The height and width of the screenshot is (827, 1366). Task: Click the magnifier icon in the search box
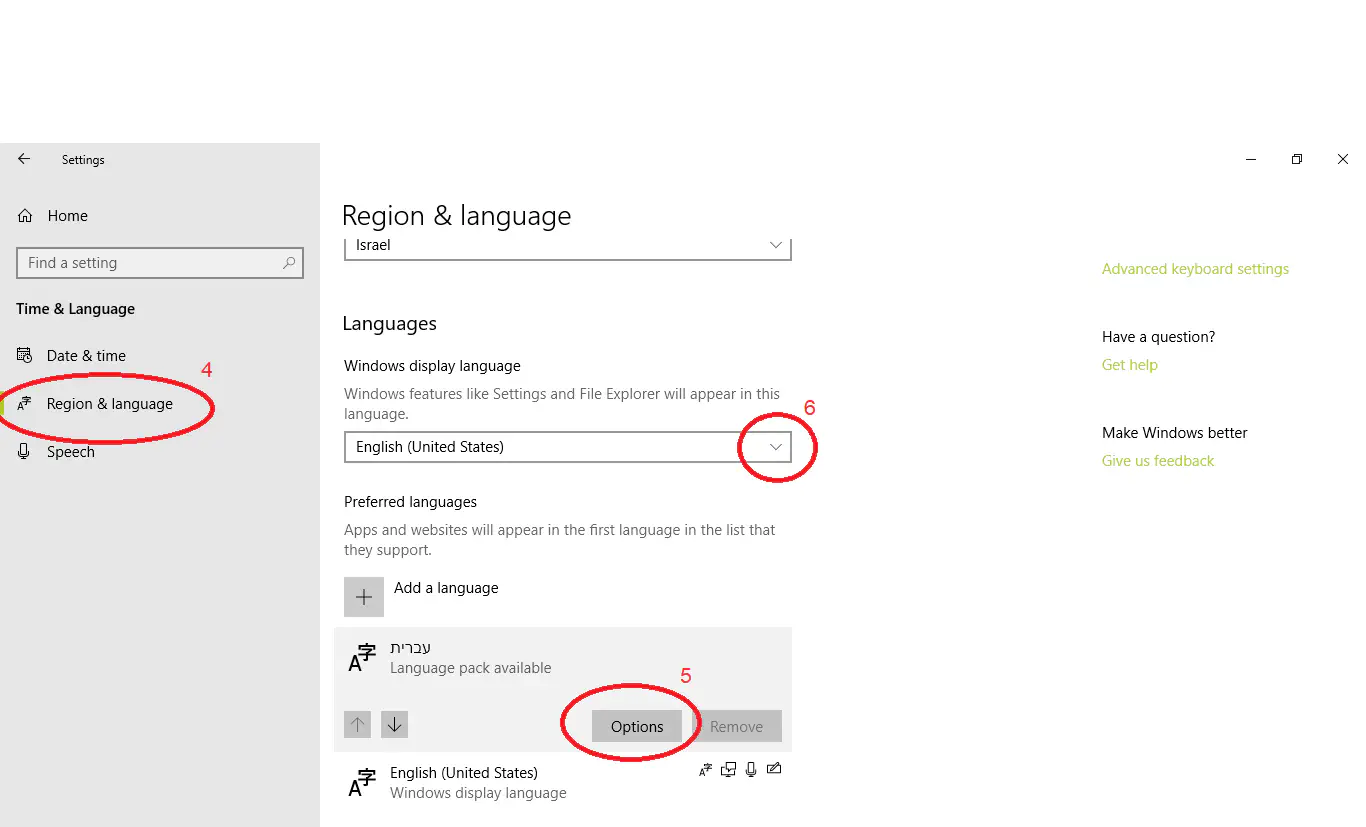pyautogui.click(x=289, y=263)
